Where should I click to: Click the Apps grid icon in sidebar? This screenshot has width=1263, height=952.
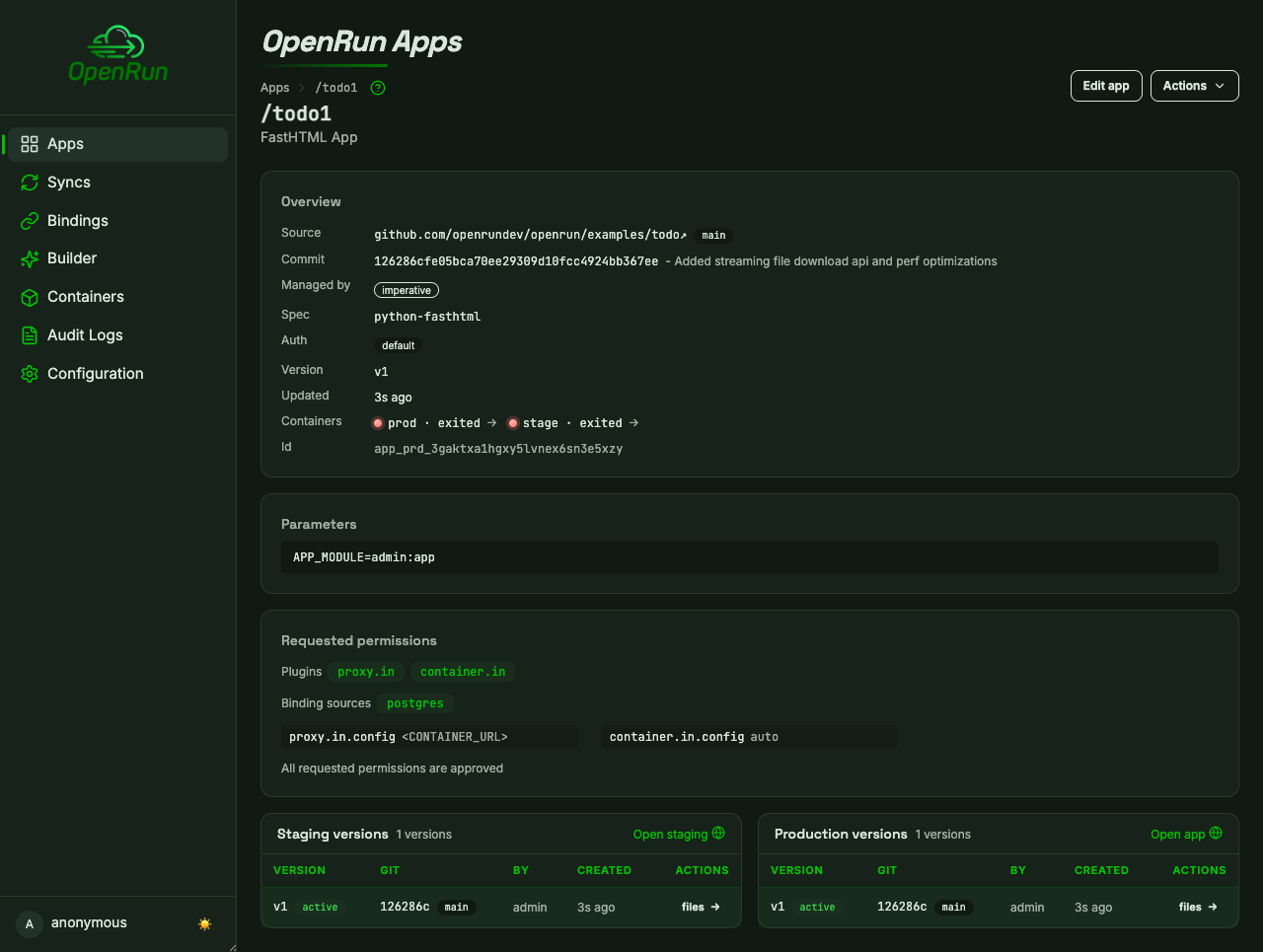pyautogui.click(x=30, y=144)
